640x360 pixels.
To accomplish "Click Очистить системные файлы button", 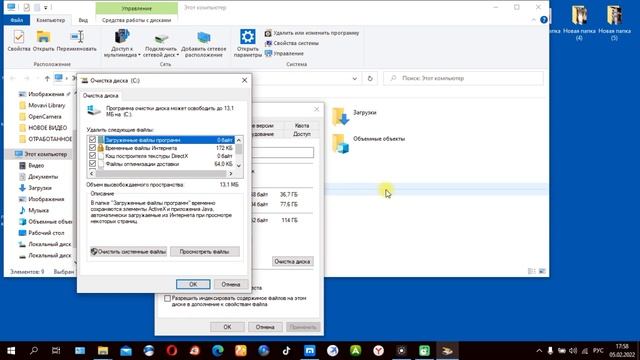I will [128, 252].
